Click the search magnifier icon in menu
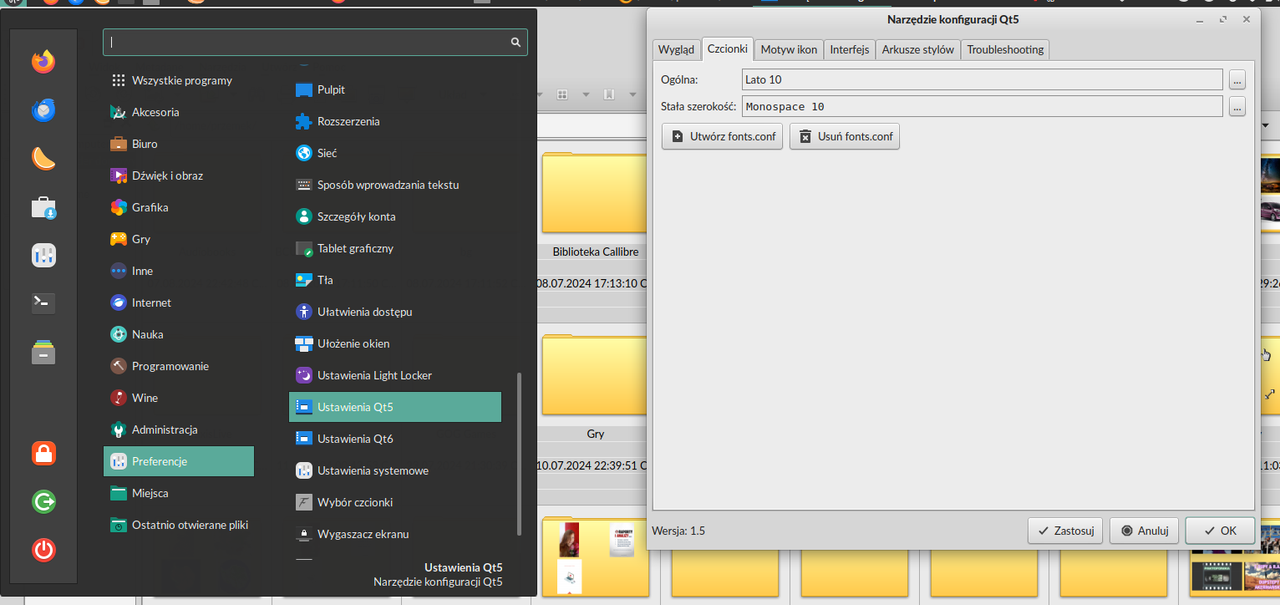 point(516,42)
